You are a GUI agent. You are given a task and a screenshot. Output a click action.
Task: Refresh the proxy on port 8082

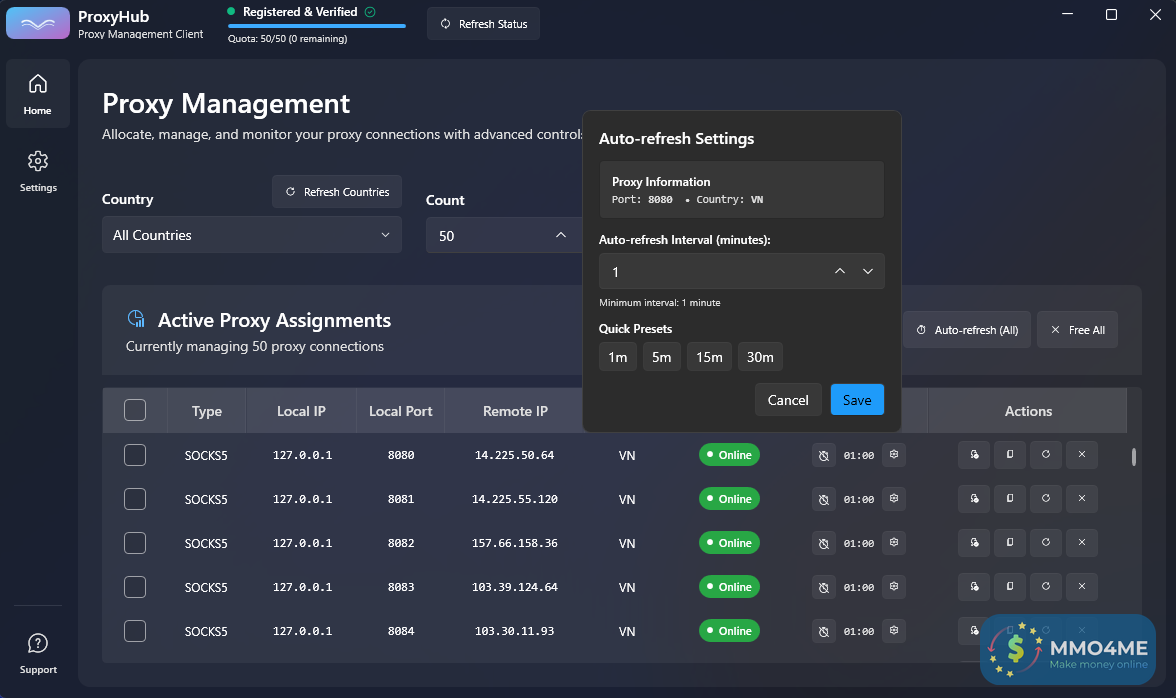[1045, 542]
